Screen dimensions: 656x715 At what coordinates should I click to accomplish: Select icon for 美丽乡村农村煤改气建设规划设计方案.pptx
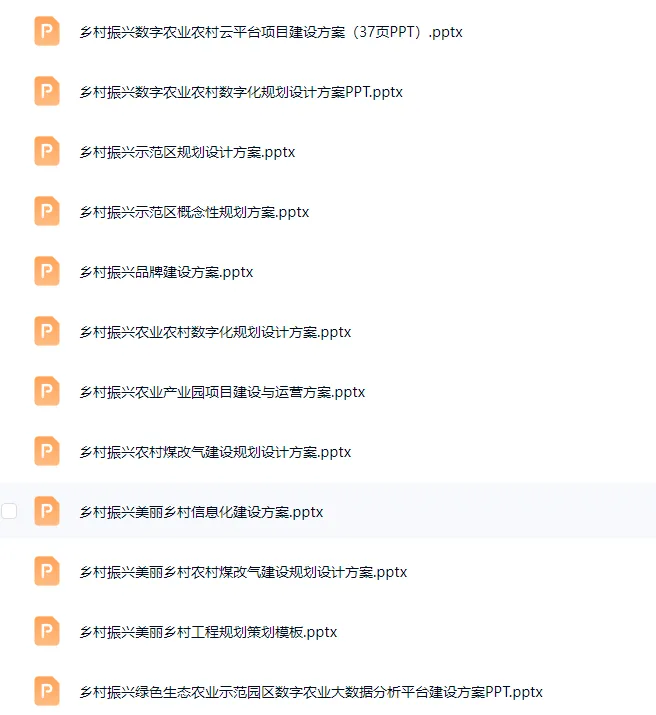click(47, 571)
